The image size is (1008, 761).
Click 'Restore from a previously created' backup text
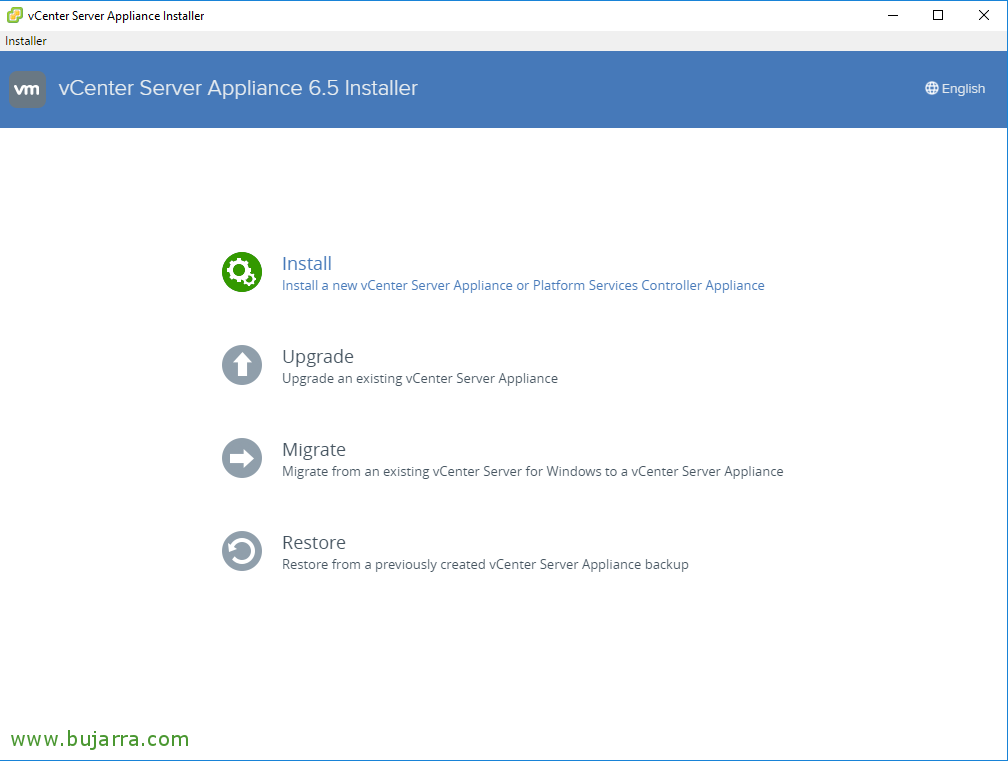(x=485, y=564)
